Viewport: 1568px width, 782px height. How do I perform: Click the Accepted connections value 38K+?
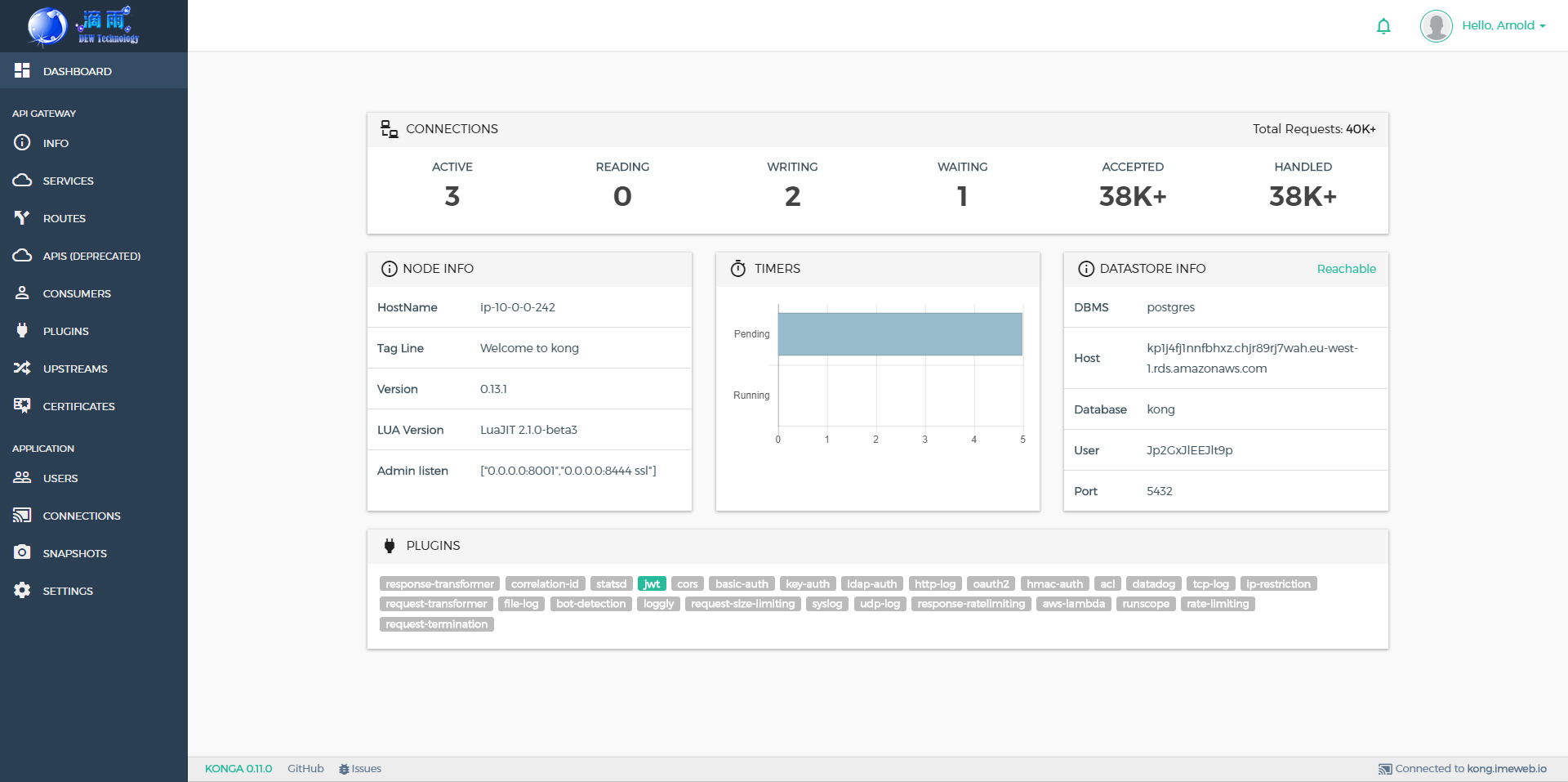[x=1133, y=196]
